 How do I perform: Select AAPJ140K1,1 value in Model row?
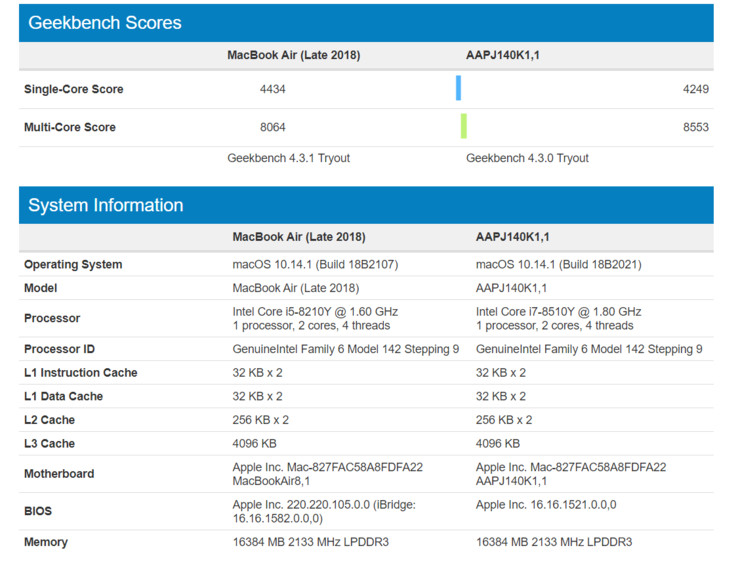(511, 288)
